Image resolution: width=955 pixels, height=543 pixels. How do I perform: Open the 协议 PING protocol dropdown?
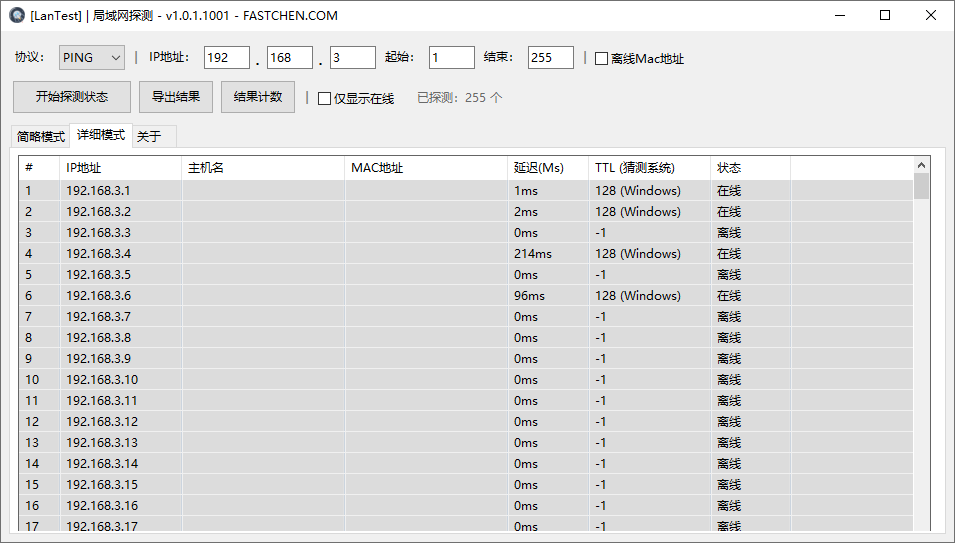92,58
